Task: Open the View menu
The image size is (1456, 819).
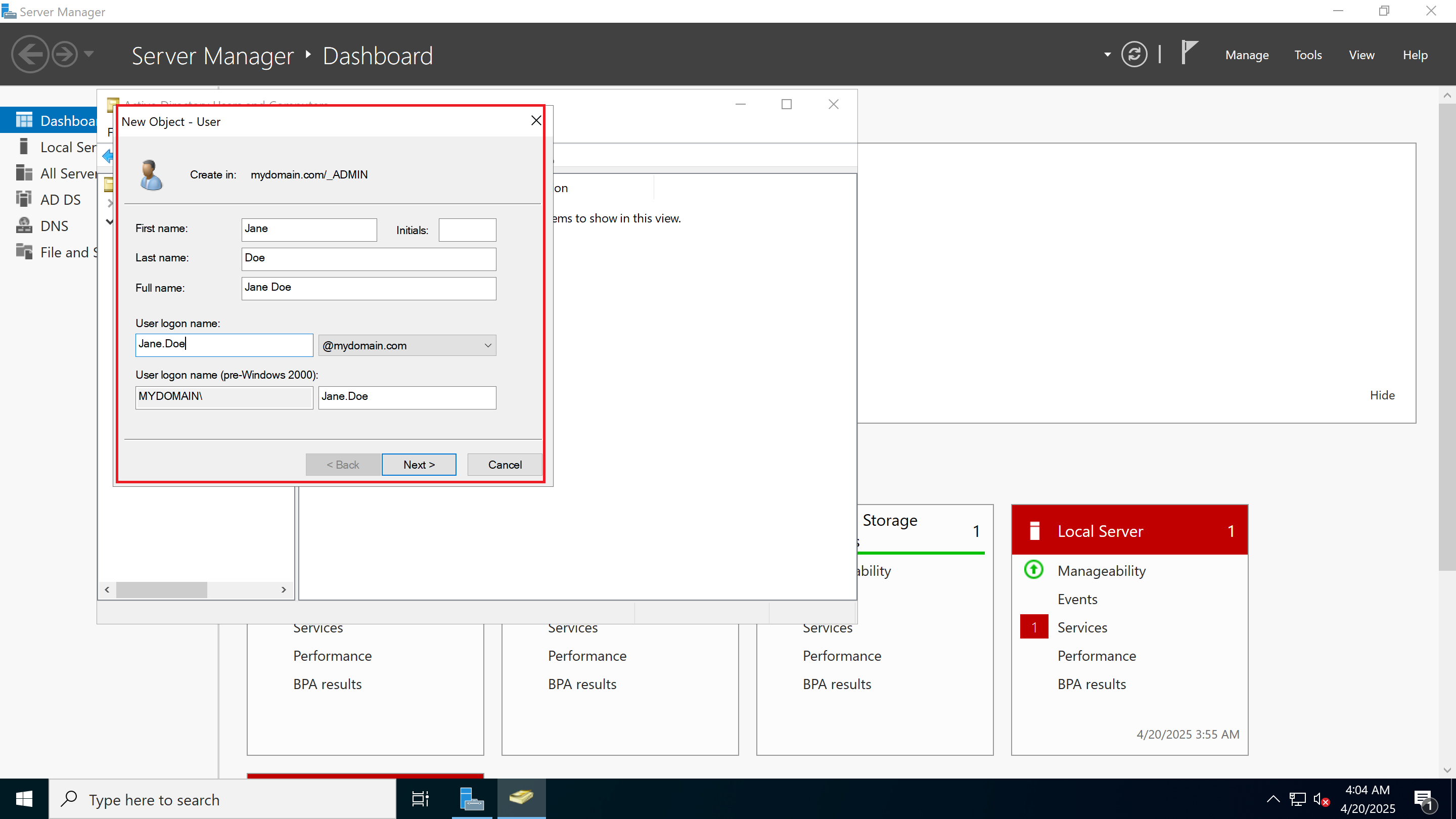Action: (1361, 55)
